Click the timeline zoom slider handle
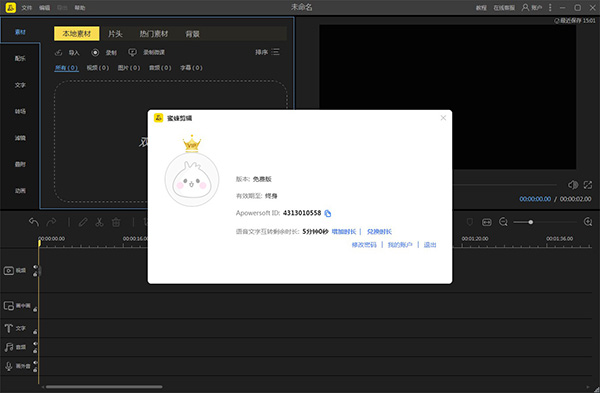This screenshot has width=600, height=393. click(x=530, y=222)
